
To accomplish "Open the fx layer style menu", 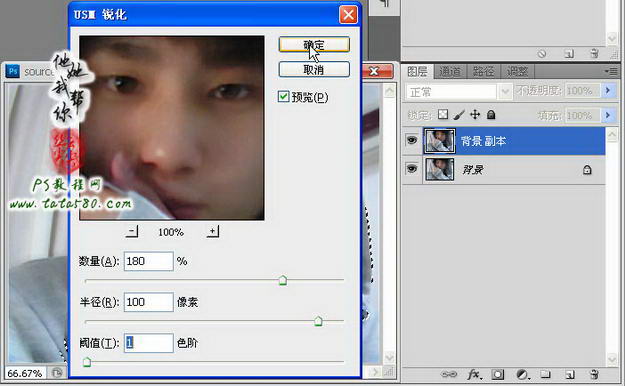I will tap(474, 374).
